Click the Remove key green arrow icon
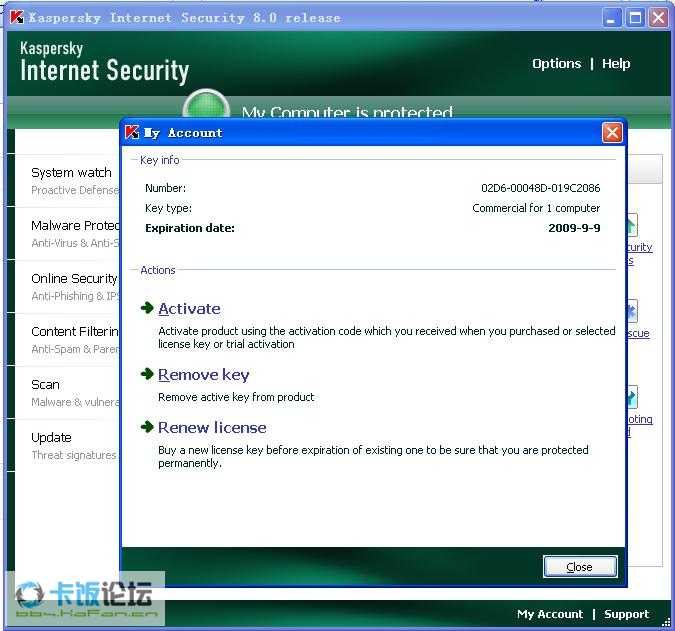The width and height of the screenshot is (675, 631). pyautogui.click(x=147, y=374)
